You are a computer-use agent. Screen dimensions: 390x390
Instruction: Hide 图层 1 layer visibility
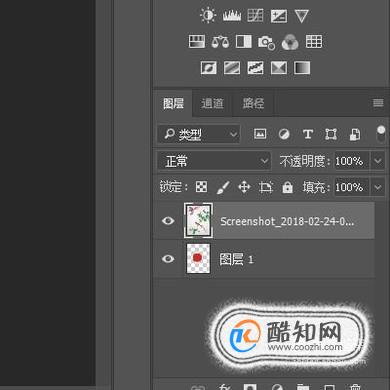click(x=168, y=259)
